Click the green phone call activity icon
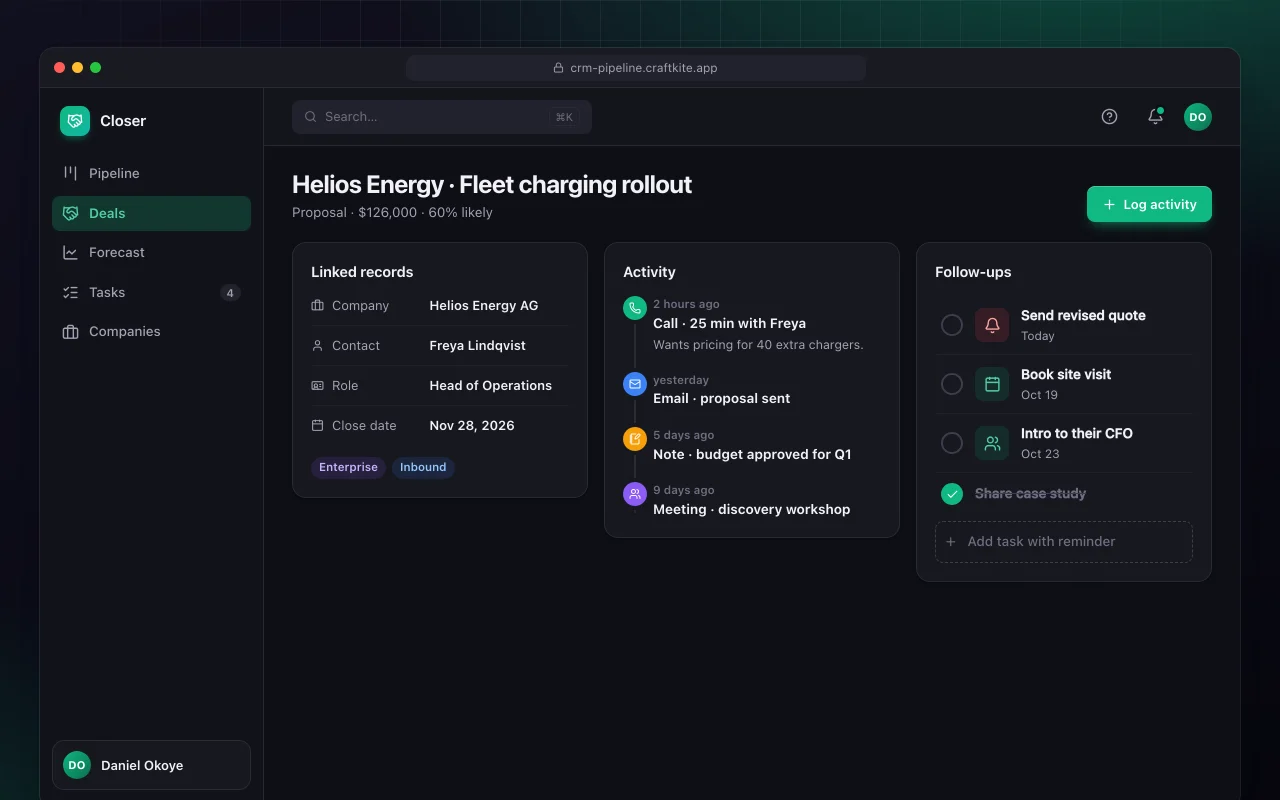Image resolution: width=1280 pixels, height=800 pixels. click(x=635, y=308)
